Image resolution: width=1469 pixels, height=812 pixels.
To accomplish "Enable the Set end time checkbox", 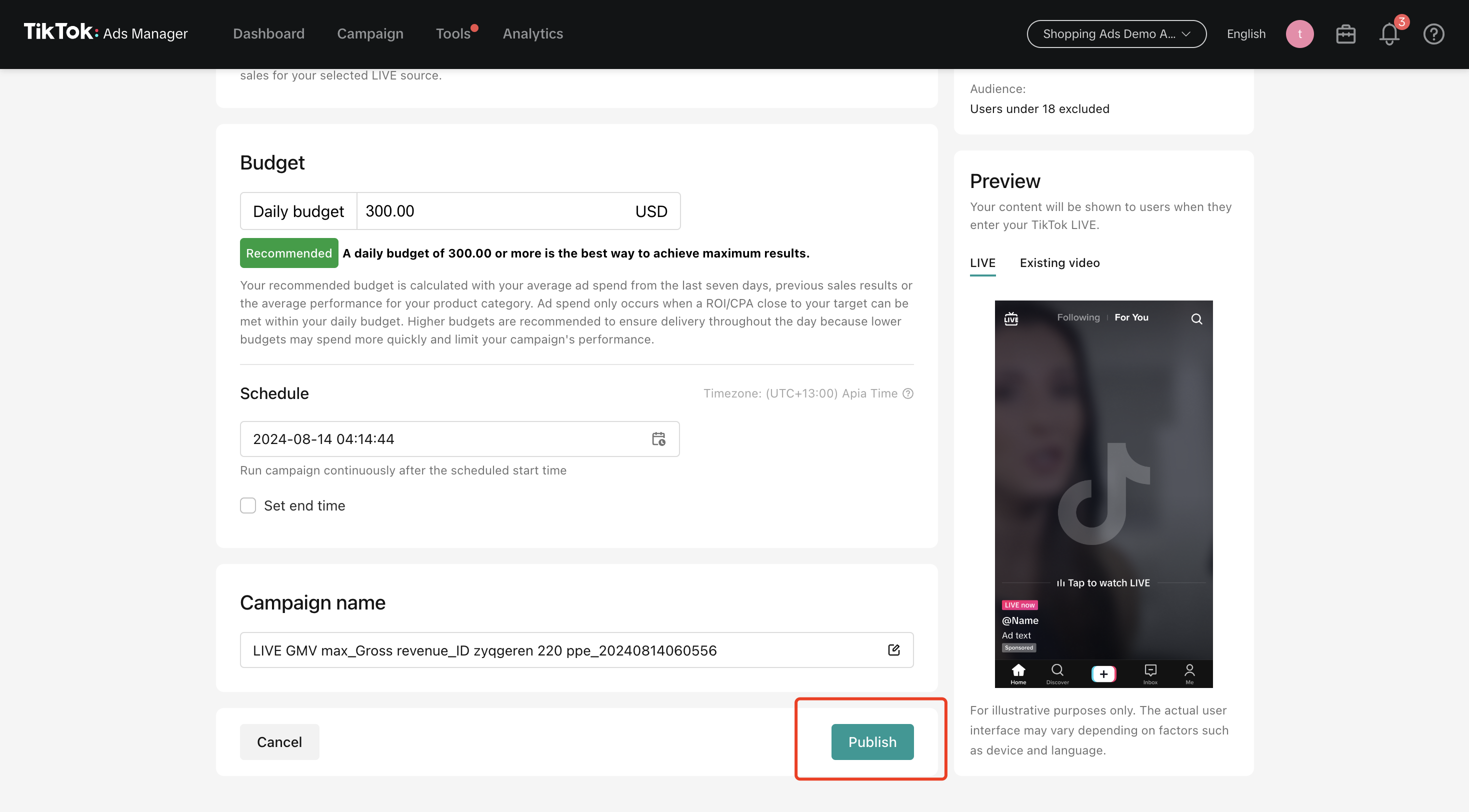I will (x=248, y=506).
